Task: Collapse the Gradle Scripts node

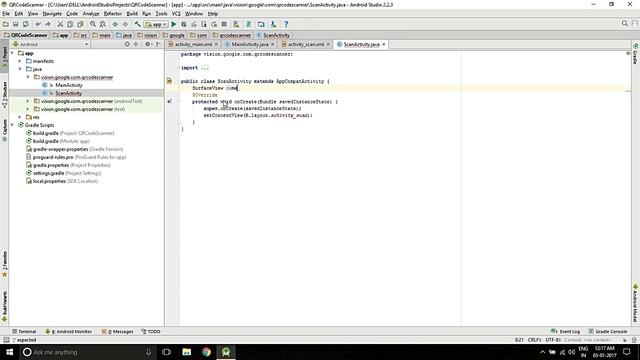Action: click(12, 125)
